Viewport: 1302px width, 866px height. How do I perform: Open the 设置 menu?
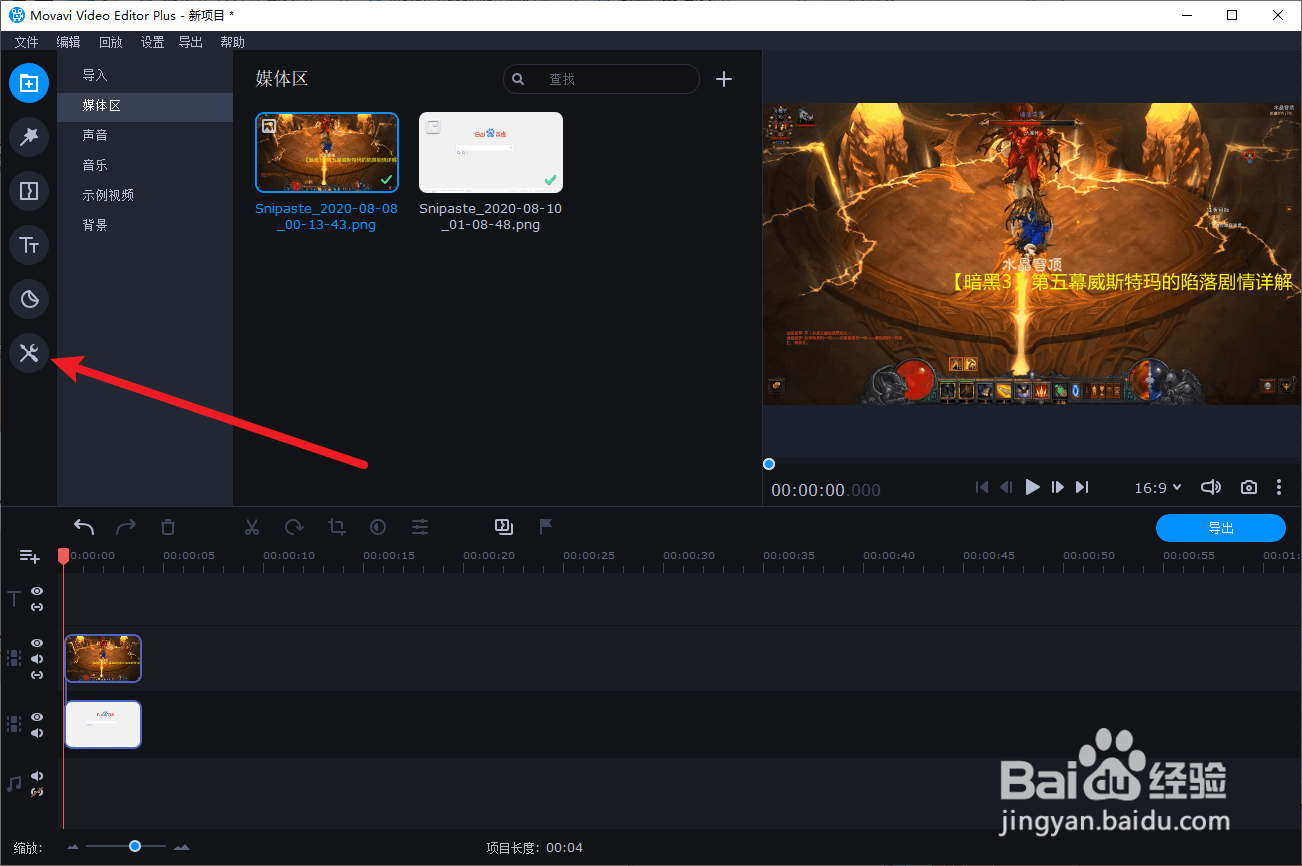[x=152, y=42]
